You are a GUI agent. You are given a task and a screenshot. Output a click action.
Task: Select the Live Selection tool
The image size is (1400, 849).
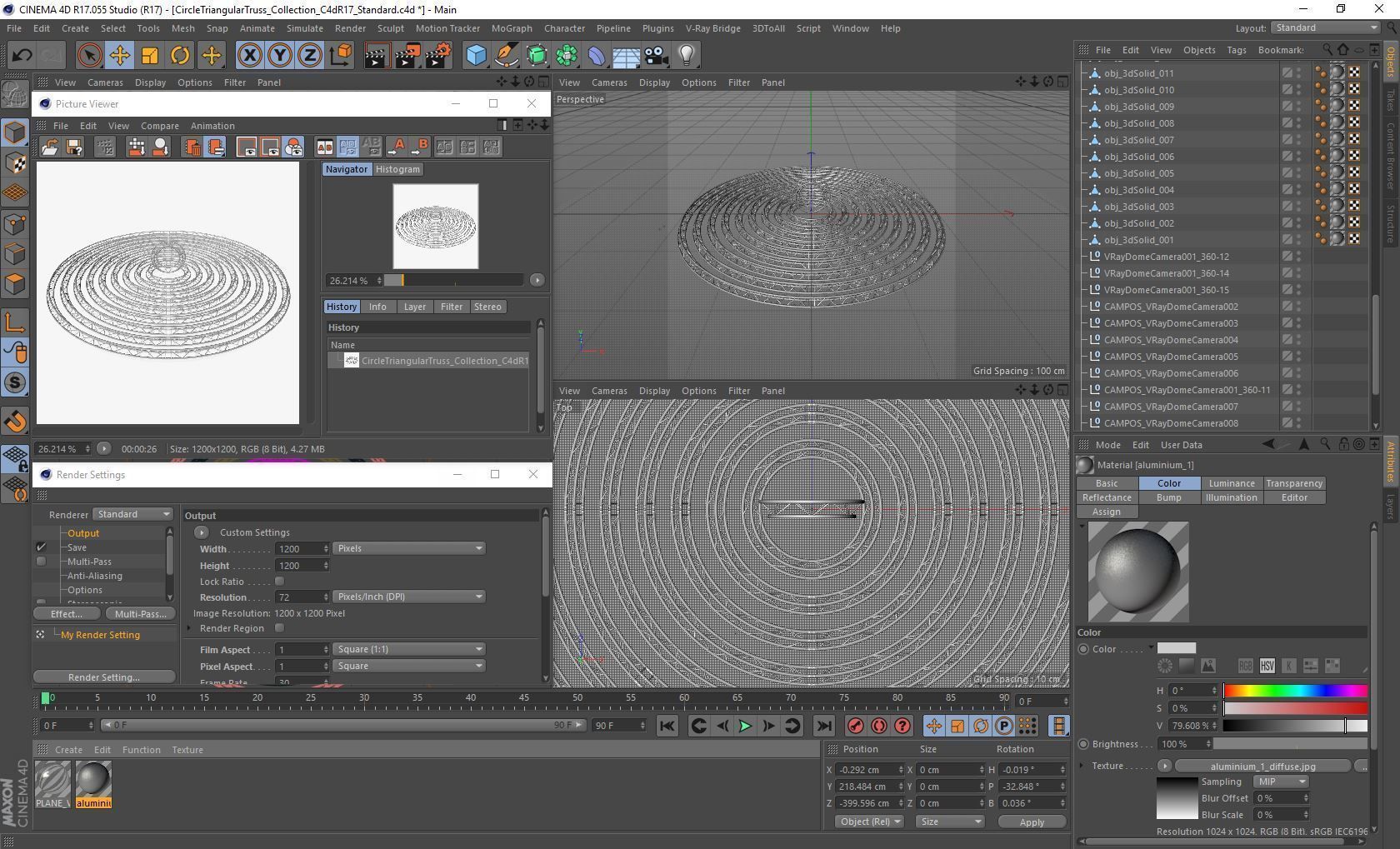pyautogui.click(x=89, y=56)
